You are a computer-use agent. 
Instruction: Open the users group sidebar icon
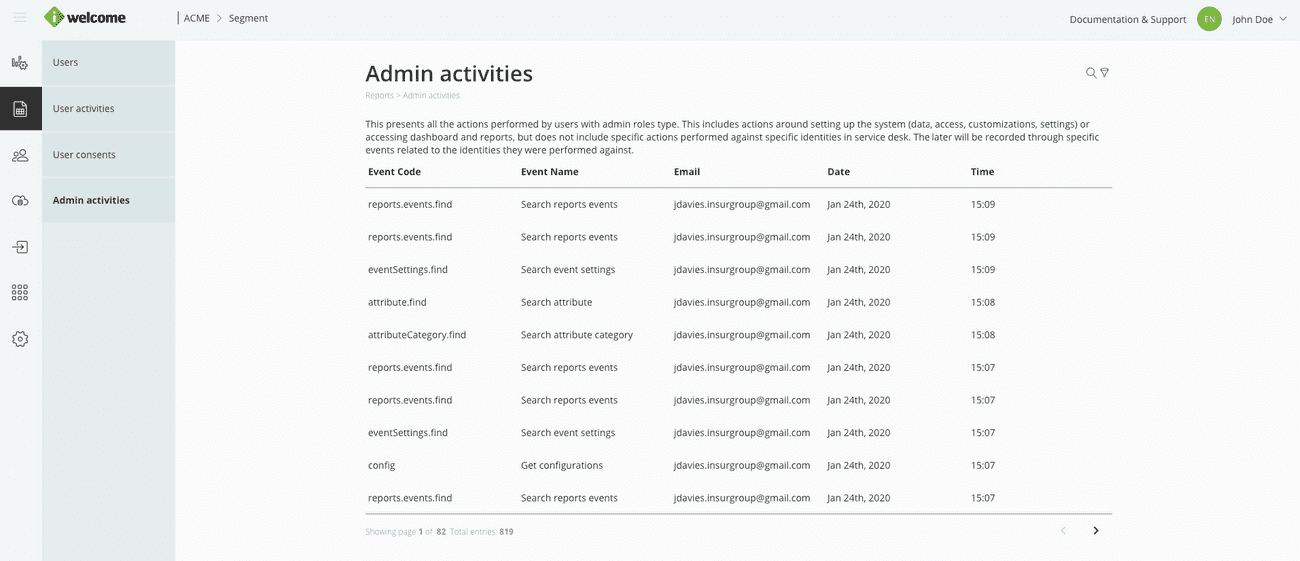[x=20, y=155]
